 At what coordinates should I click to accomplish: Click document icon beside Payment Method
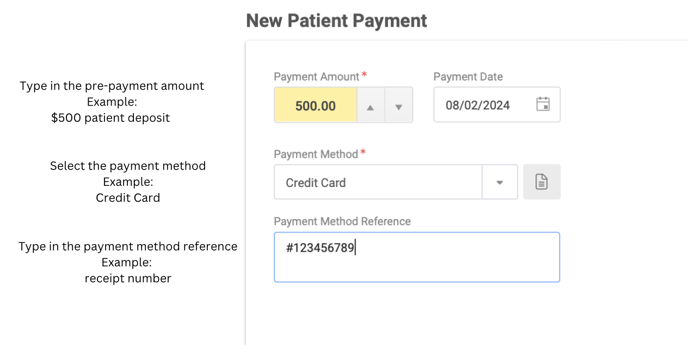pos(541,182)
